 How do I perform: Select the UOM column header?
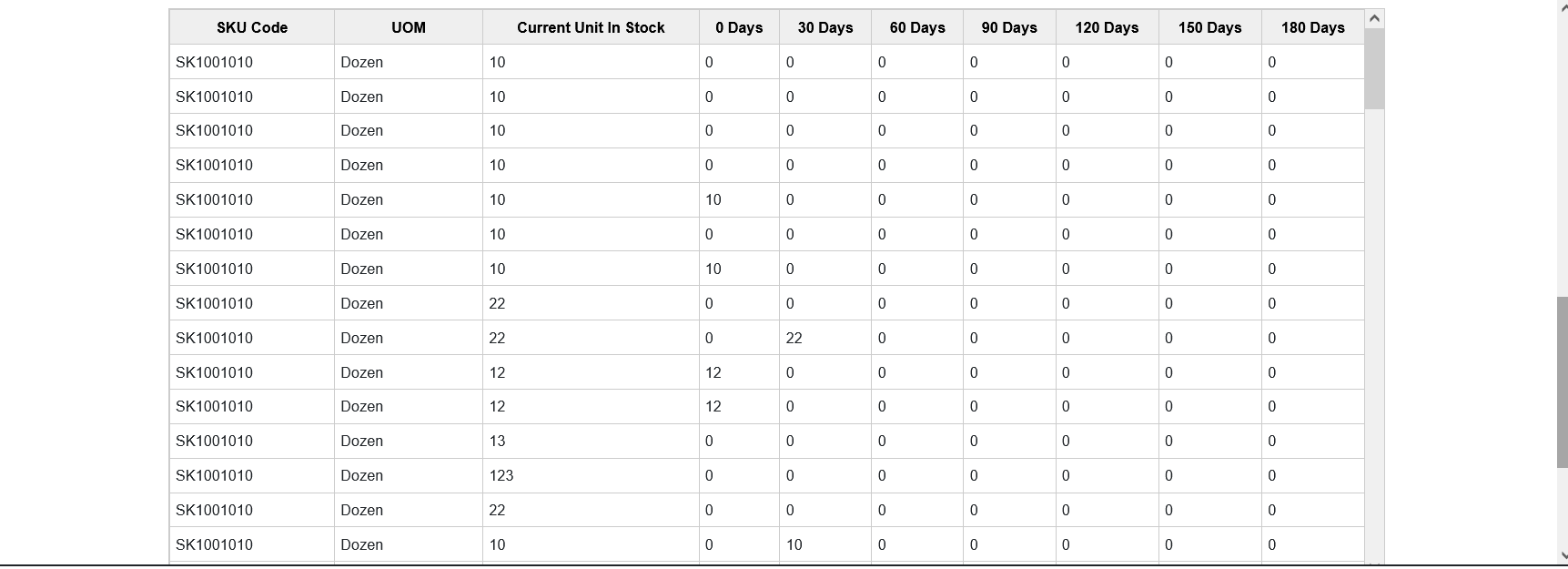[x=409, y=27]
